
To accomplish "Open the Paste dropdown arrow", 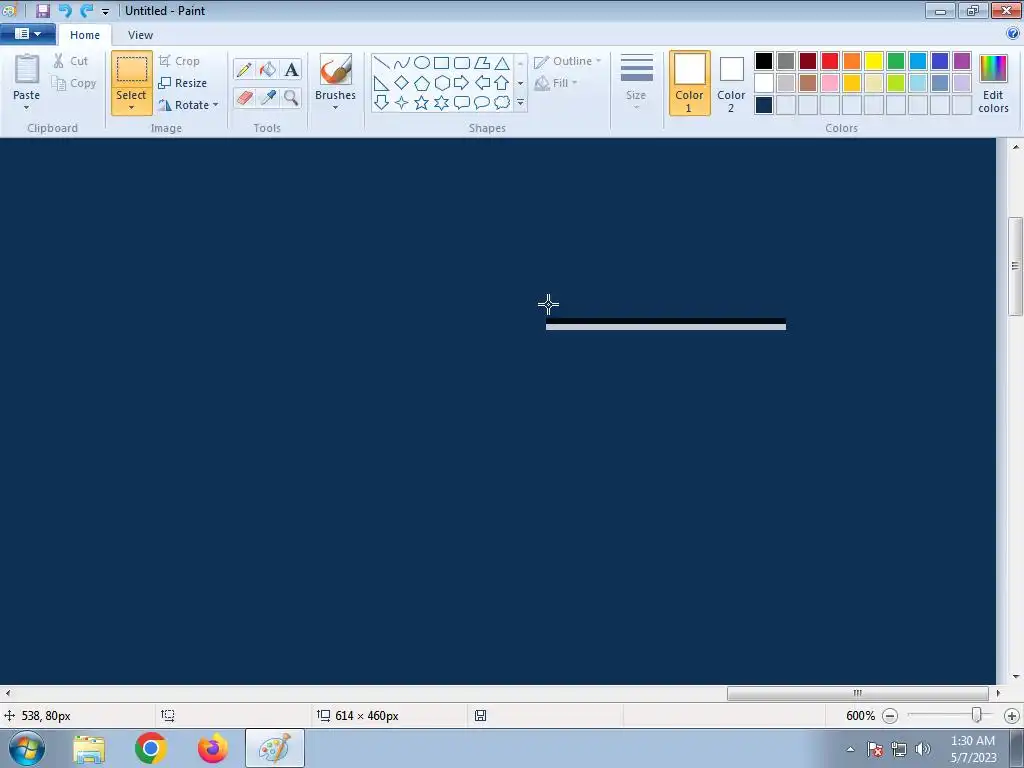I will pos(26,108).
